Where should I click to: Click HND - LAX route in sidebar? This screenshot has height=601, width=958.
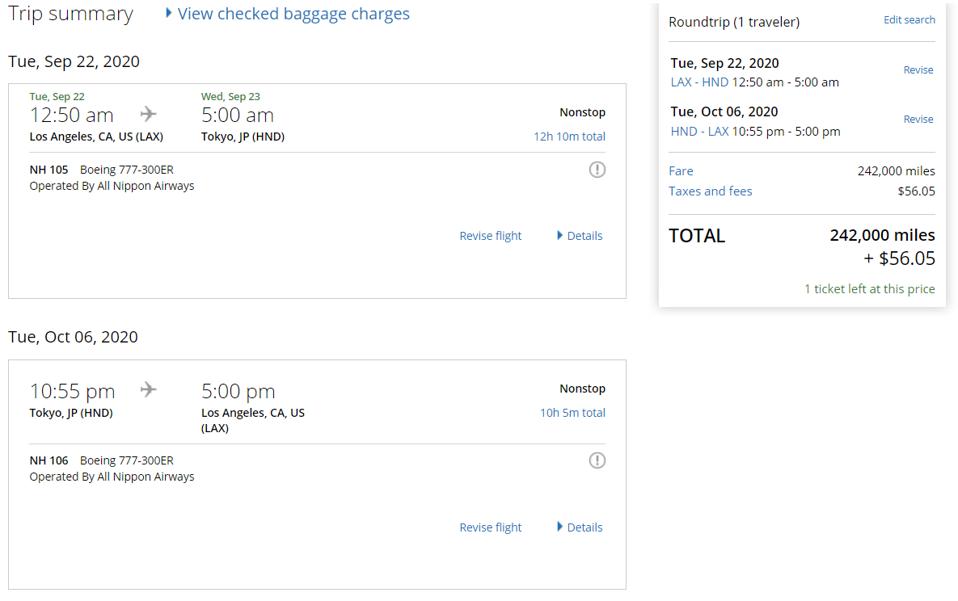[x=699, y=131]
